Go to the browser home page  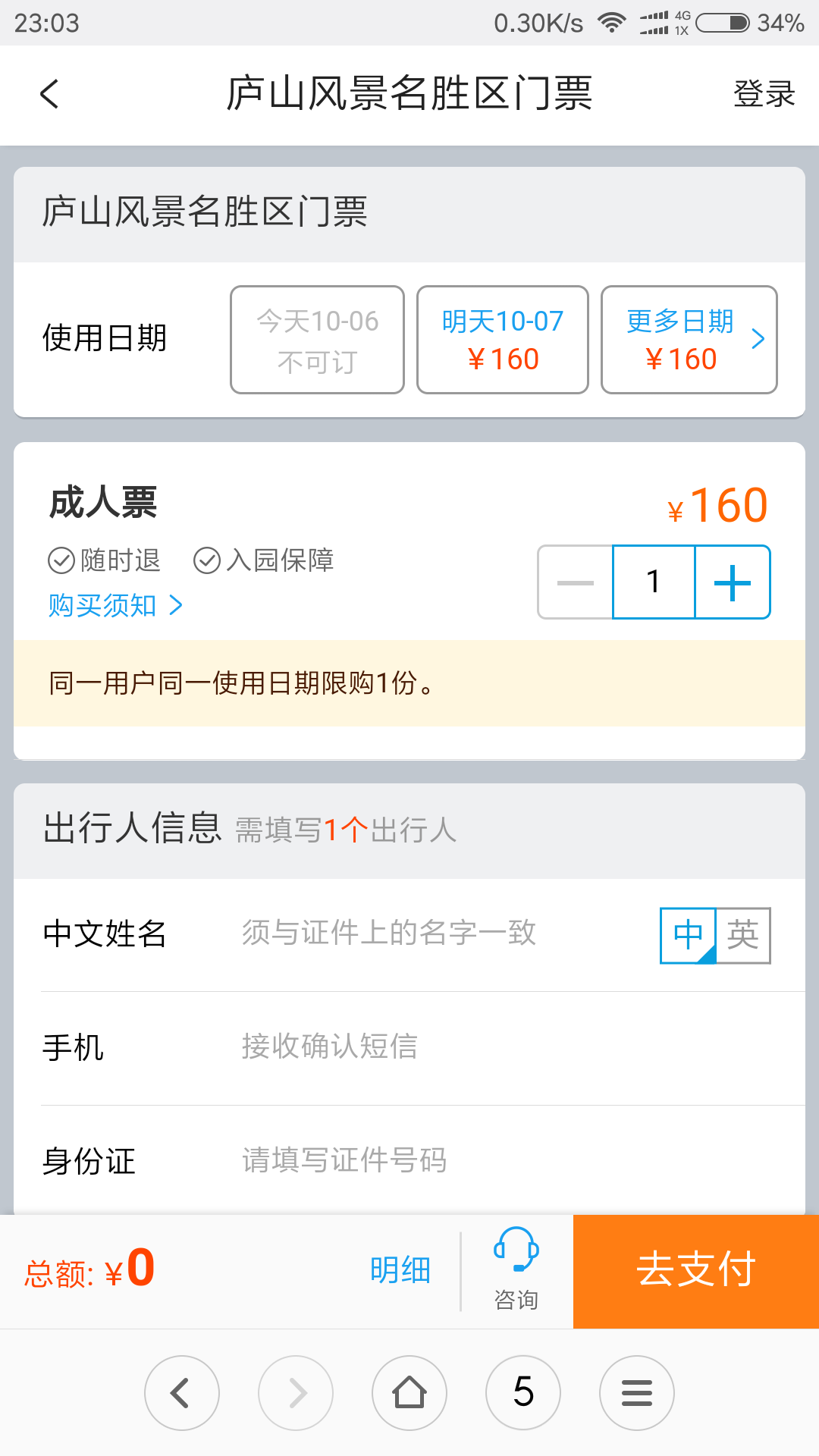coord(409,1392)
